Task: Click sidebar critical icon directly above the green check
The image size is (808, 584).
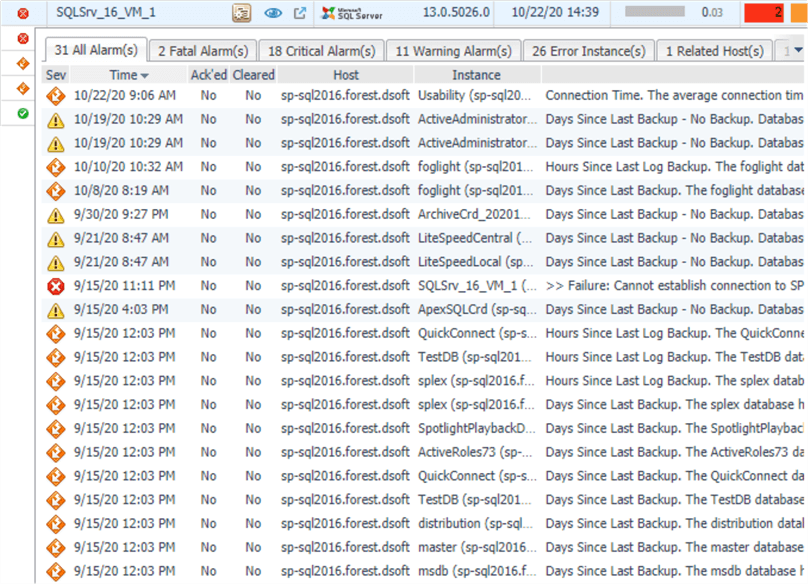Action: coord(23,88)
